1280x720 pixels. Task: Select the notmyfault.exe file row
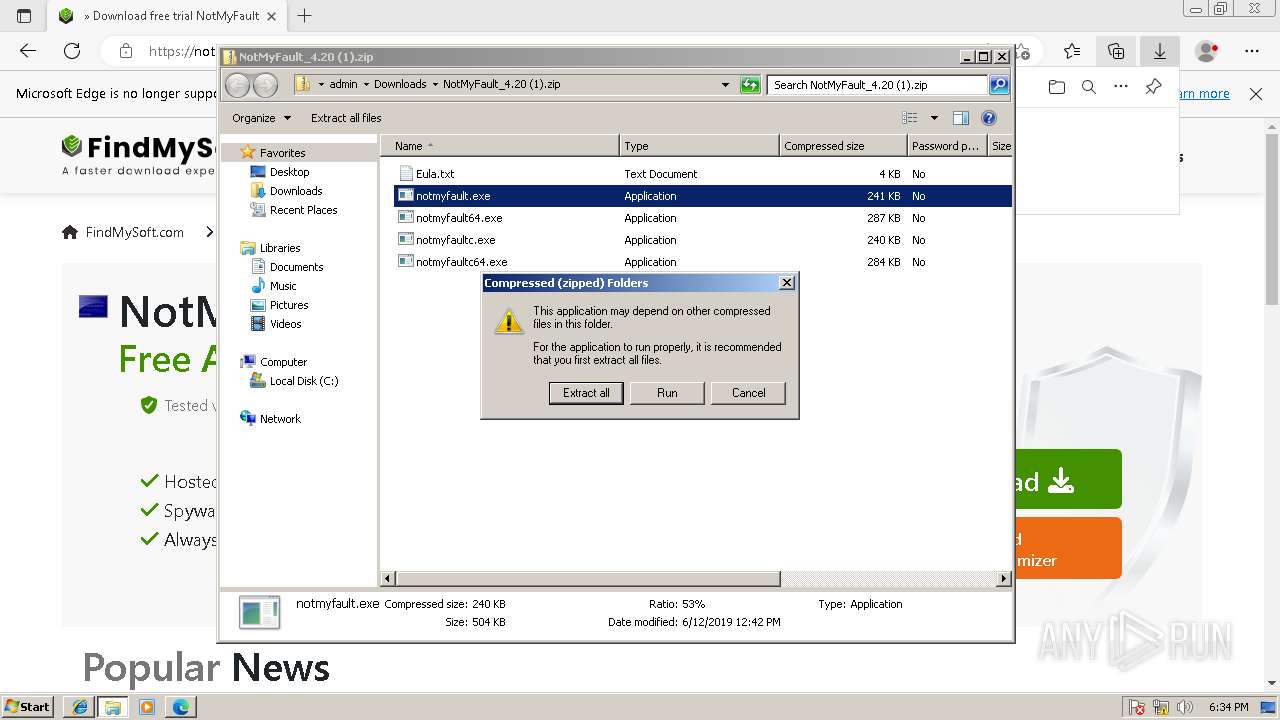(x=703, y=196)
